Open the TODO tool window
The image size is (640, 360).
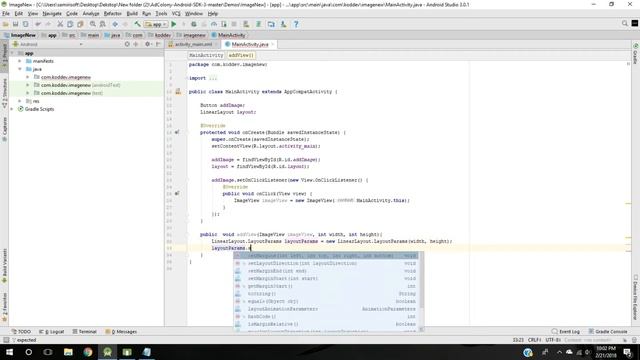click(x=21, y=331)
